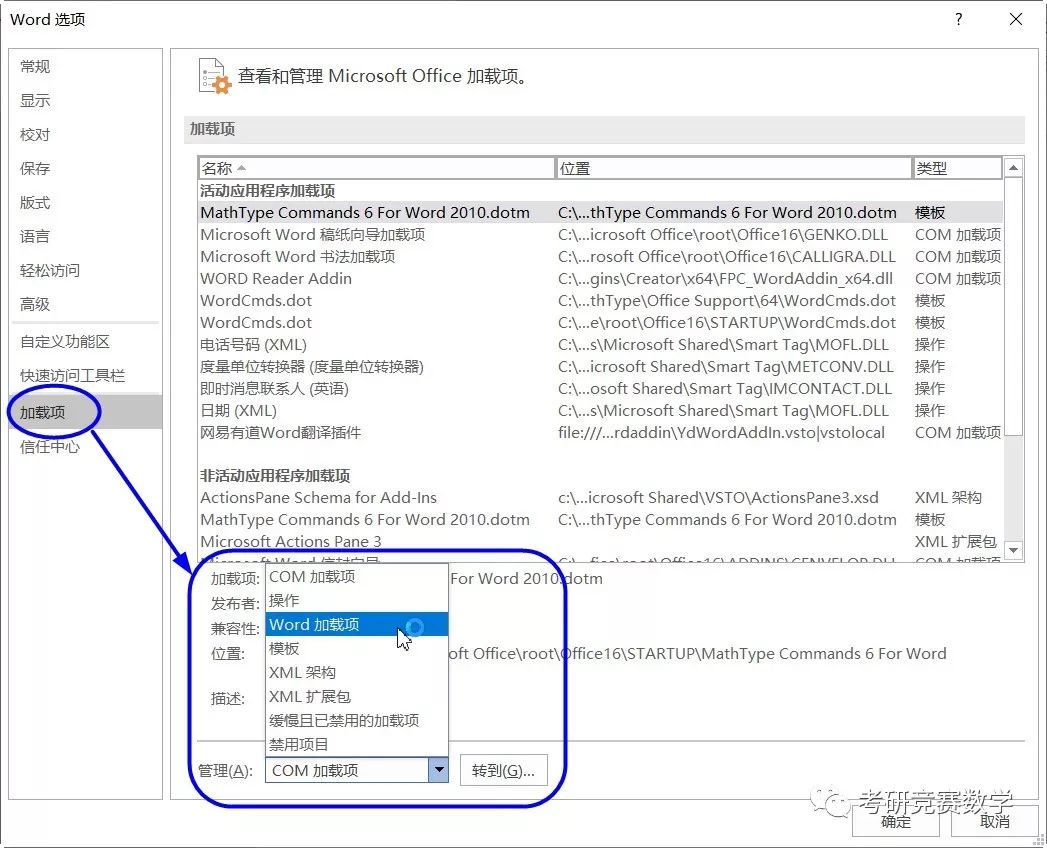Open the 管理 dropdown arrow

coord(438,770)
